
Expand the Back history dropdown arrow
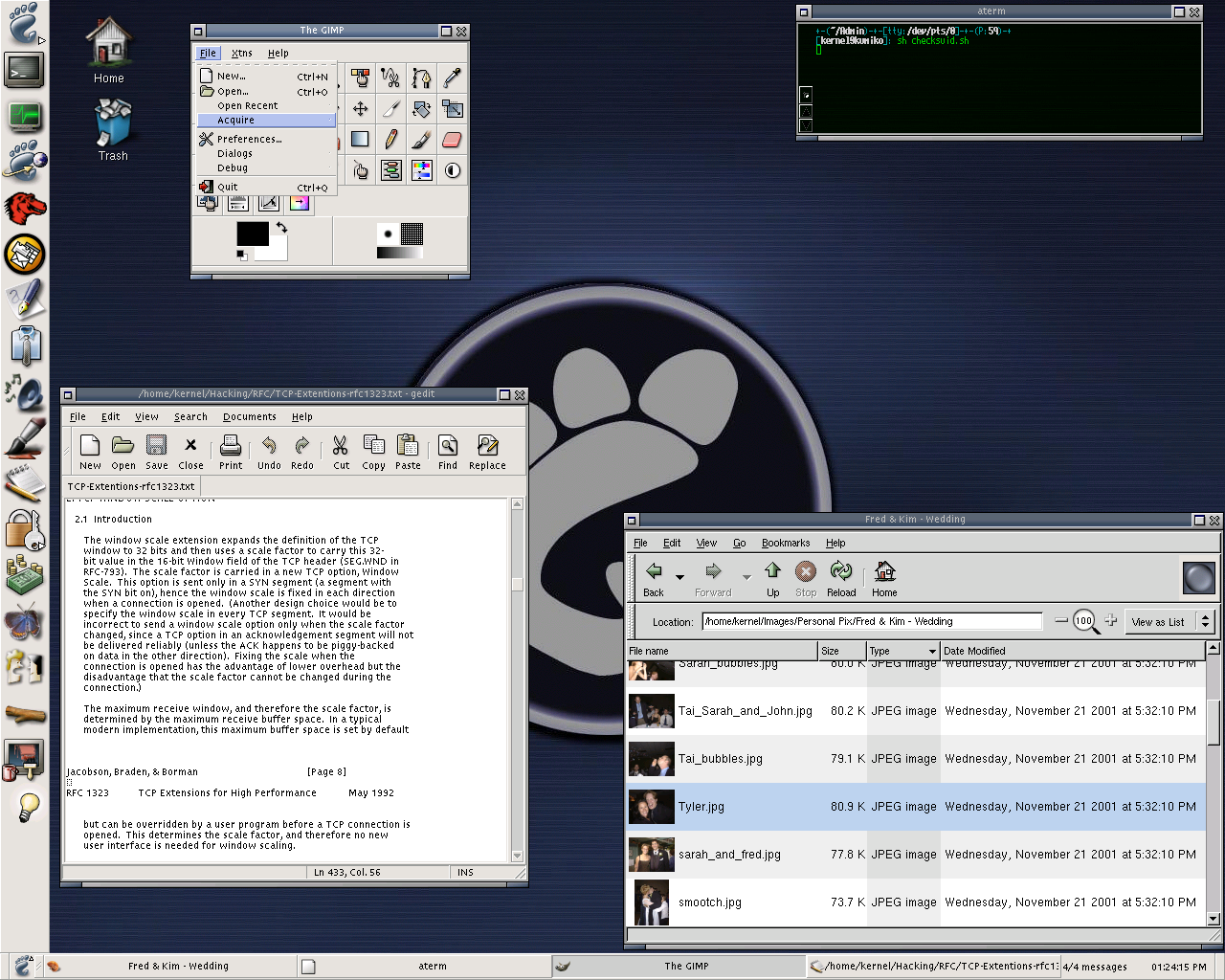(680, 577)
